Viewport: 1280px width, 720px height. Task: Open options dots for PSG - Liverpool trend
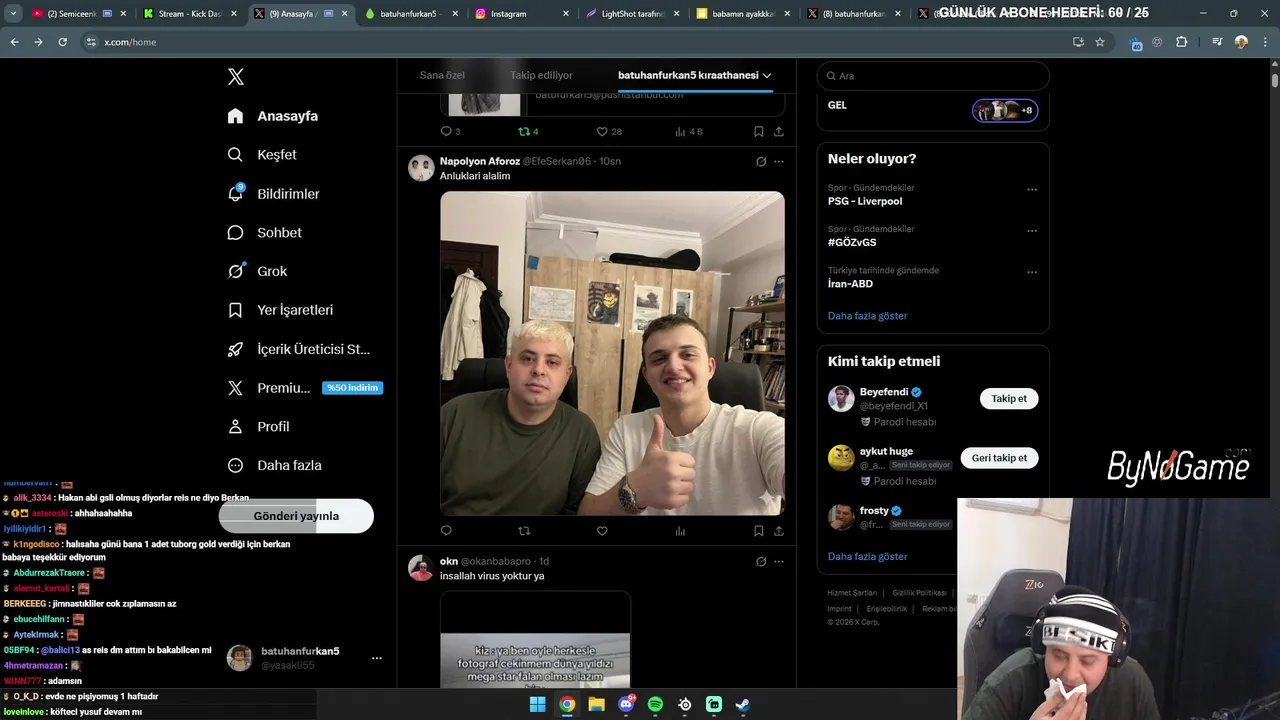coord(1032,189)
